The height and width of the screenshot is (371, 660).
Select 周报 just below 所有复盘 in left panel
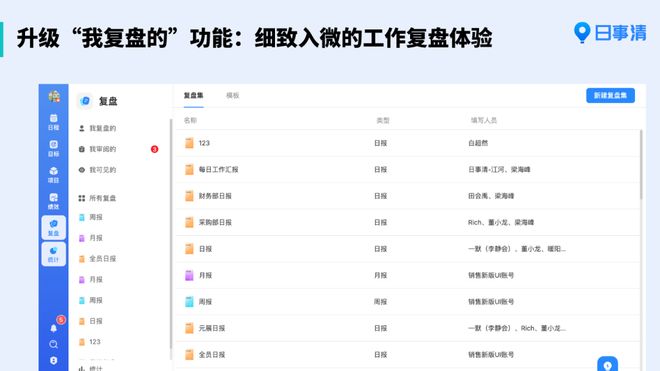pos(96,217)
